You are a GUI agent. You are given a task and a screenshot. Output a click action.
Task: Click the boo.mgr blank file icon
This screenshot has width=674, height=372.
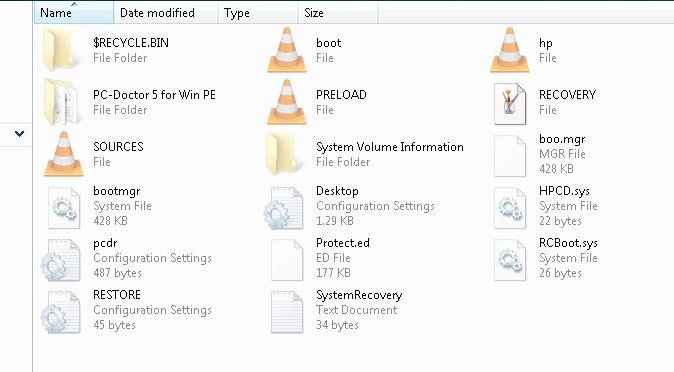[x=510, y=156]
